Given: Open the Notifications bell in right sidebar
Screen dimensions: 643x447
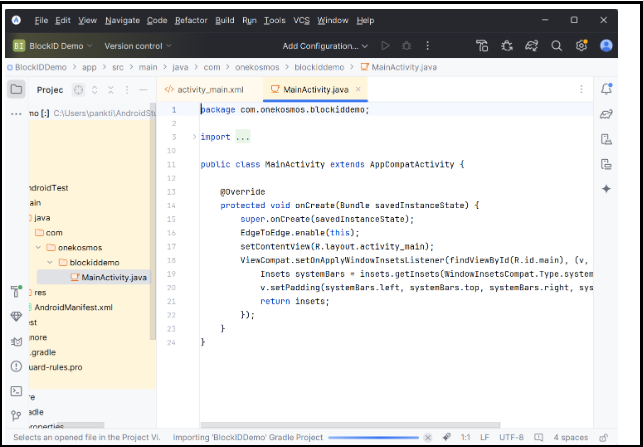Looking at the screenshot, I should click(606, 89).
